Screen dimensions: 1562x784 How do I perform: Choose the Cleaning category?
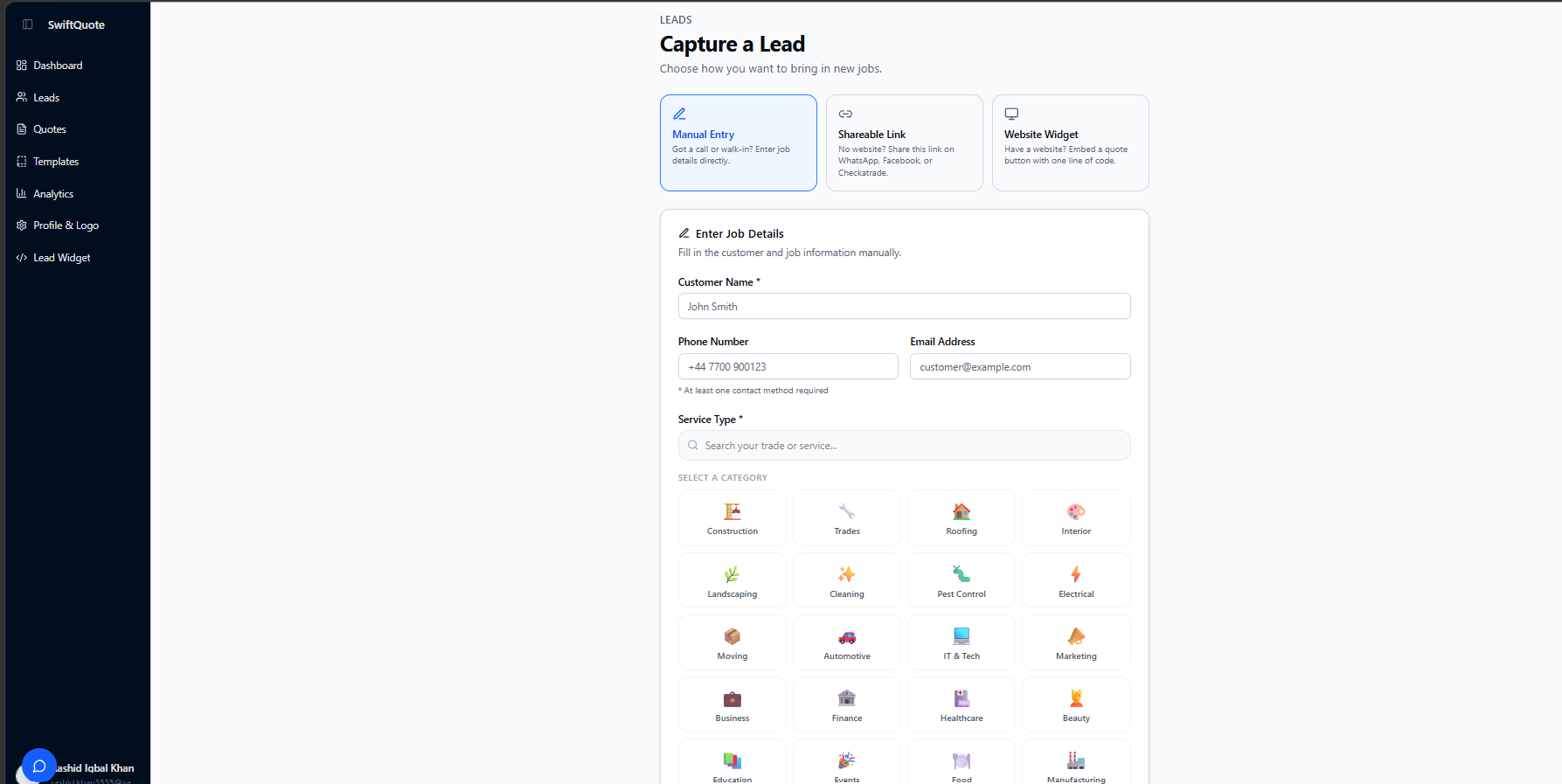pos(847,580)
